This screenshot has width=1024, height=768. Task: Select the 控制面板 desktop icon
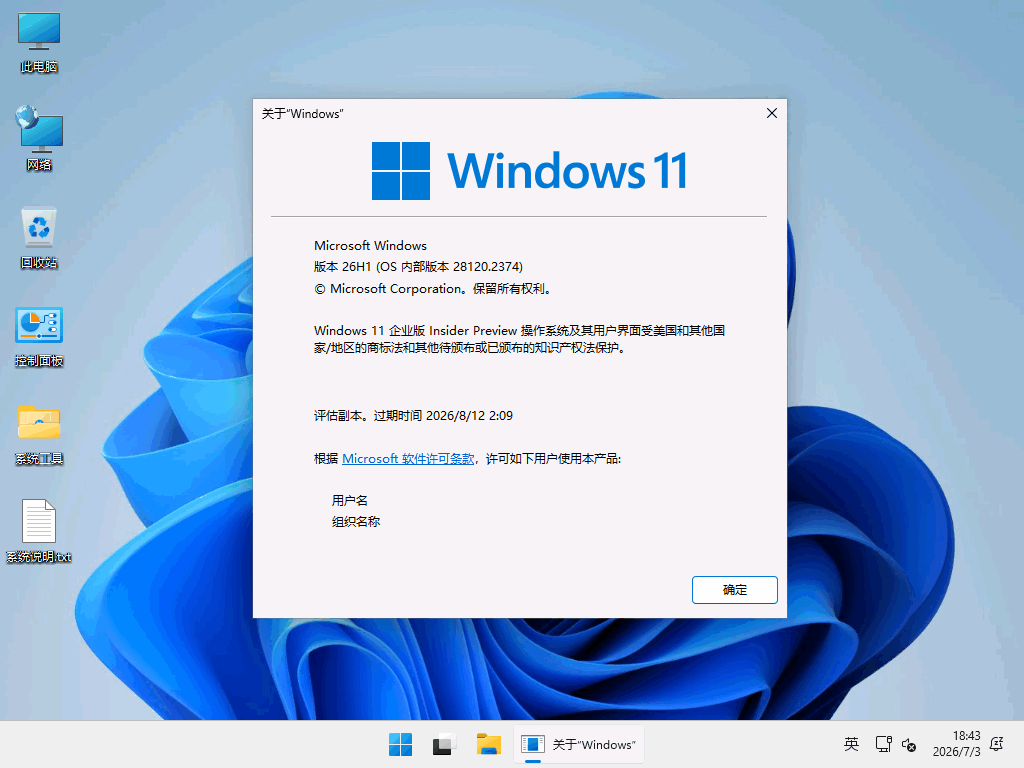[39, 337]
